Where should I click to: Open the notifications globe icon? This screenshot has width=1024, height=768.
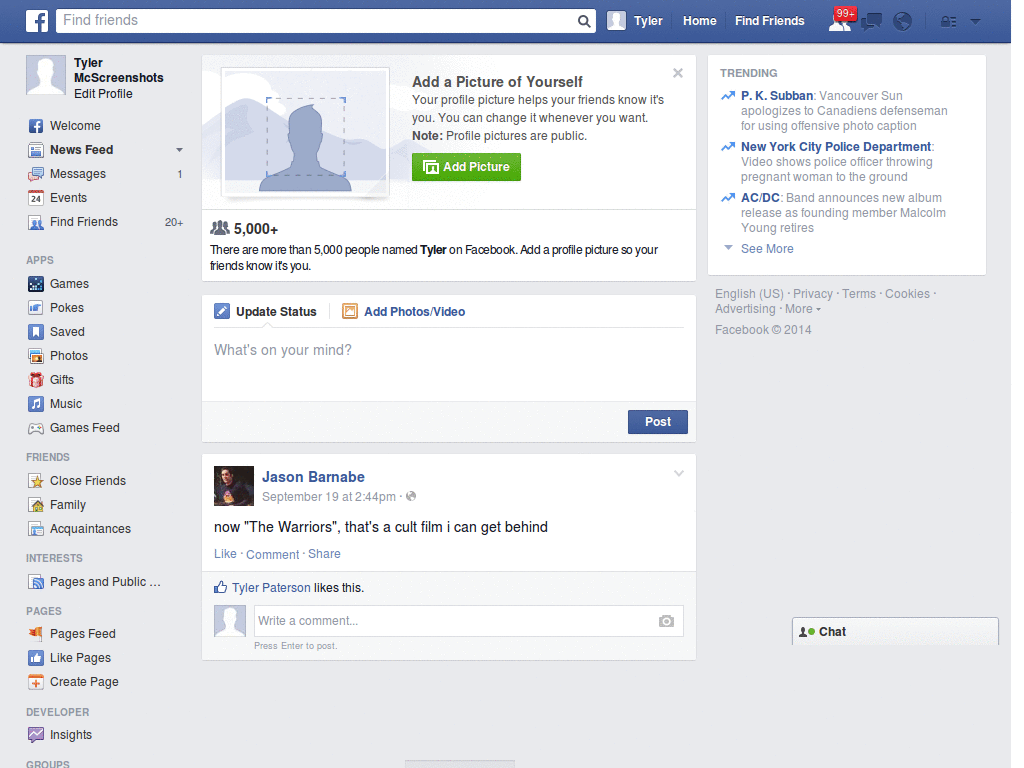[903, 22]
